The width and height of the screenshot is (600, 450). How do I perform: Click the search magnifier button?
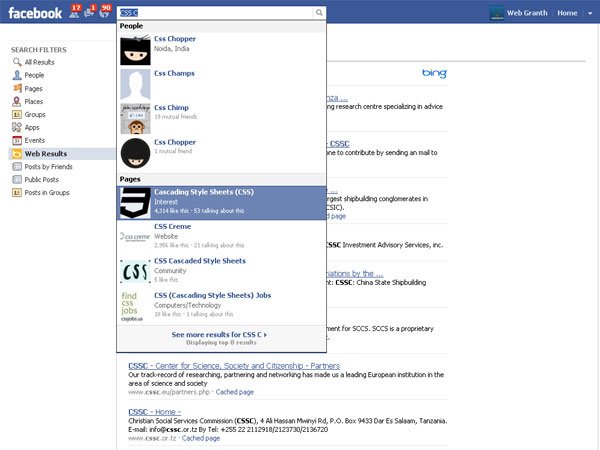(x=319, y=13)
